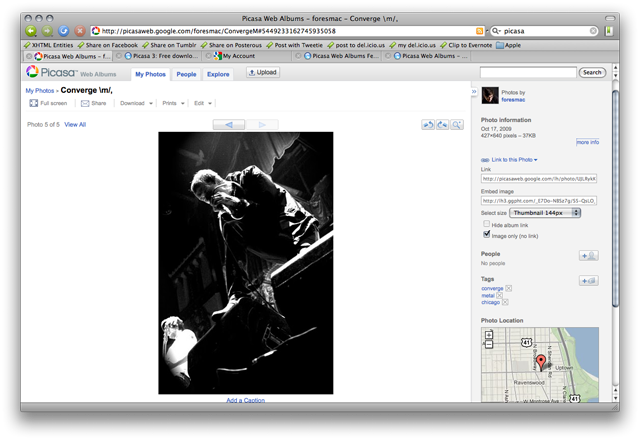Uncheck Image only (no link) checkbox
The height and width of the screenshot is (440, 640).
pyautogui.click(x=487, y=234)
